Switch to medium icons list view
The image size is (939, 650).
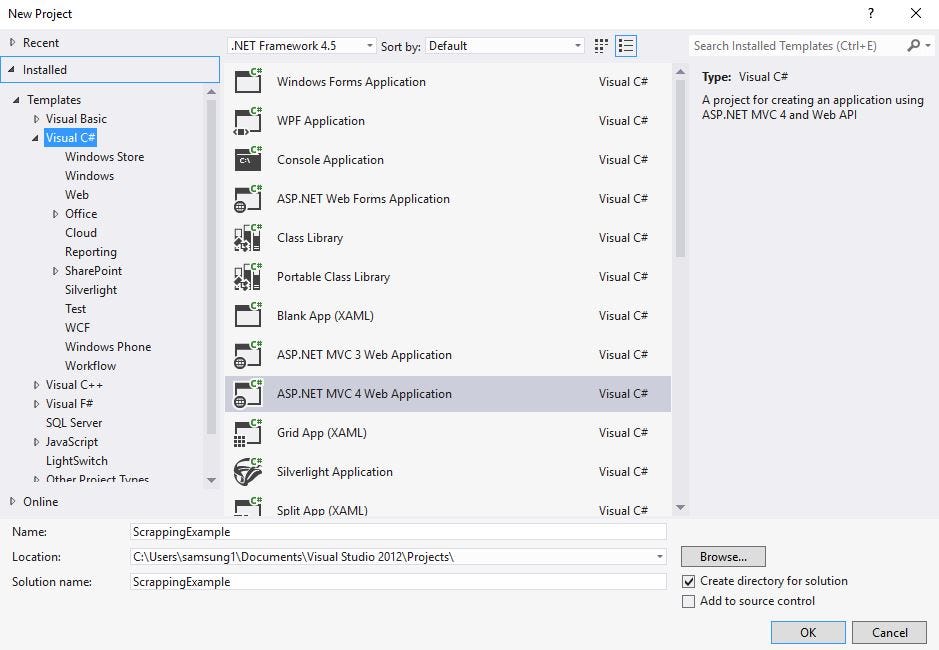(626, 46)
